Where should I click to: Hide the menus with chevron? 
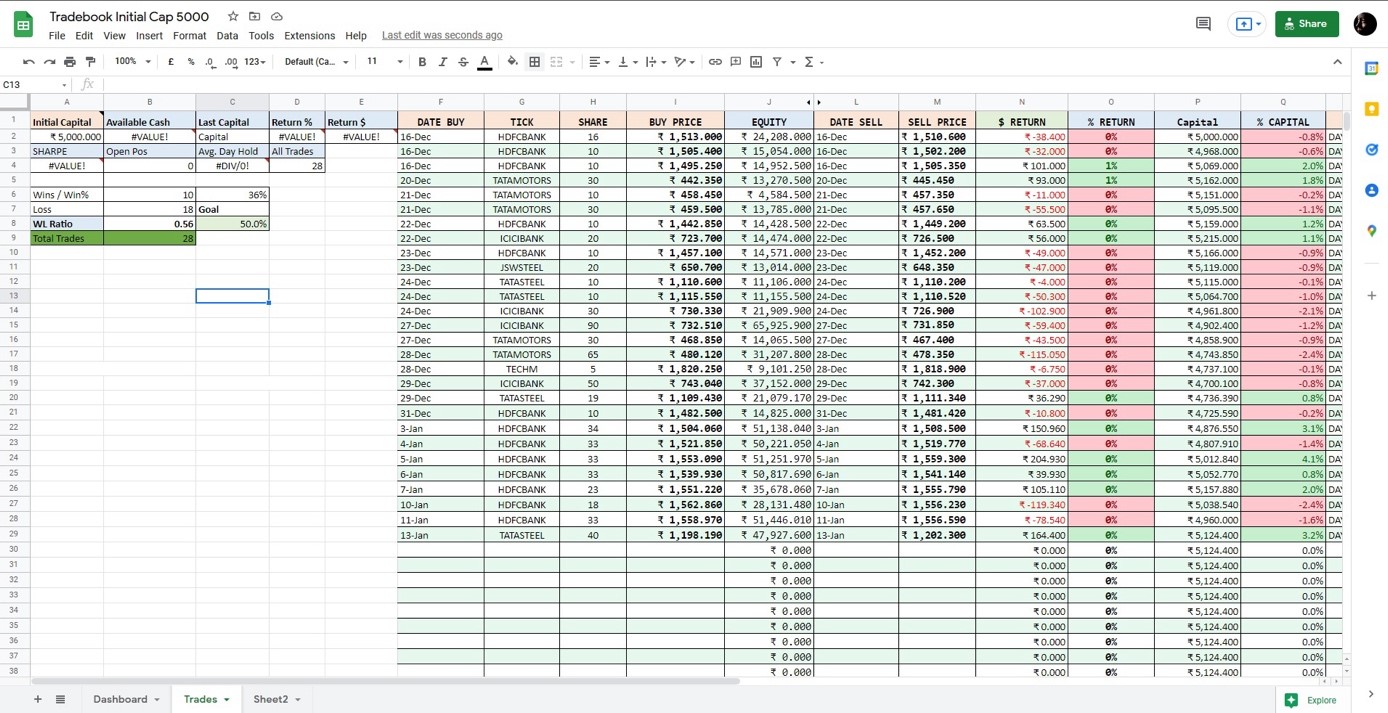[x=1338, y=62]
